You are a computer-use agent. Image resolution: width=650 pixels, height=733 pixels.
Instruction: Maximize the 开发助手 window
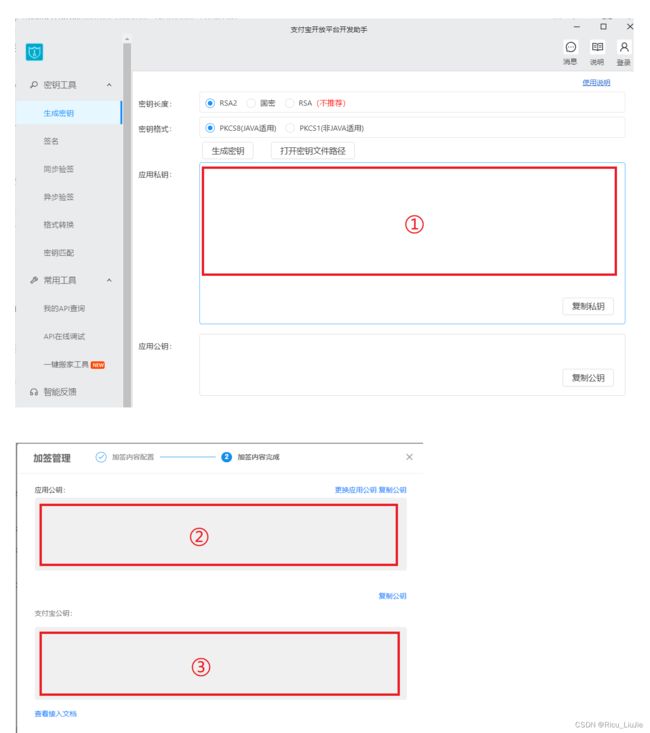[603, 27]
